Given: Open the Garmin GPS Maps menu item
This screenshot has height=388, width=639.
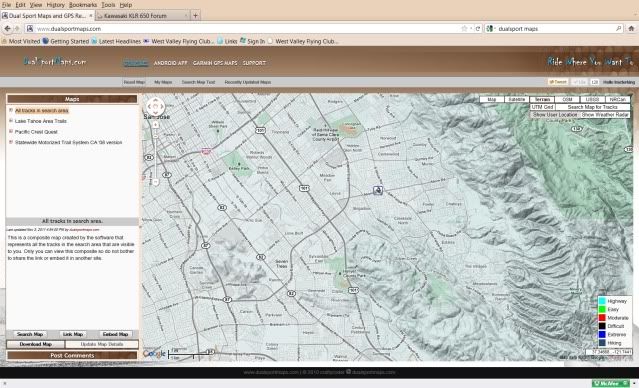Looking at the screenshot, I should pyautogui.click(x=215, y=63).
